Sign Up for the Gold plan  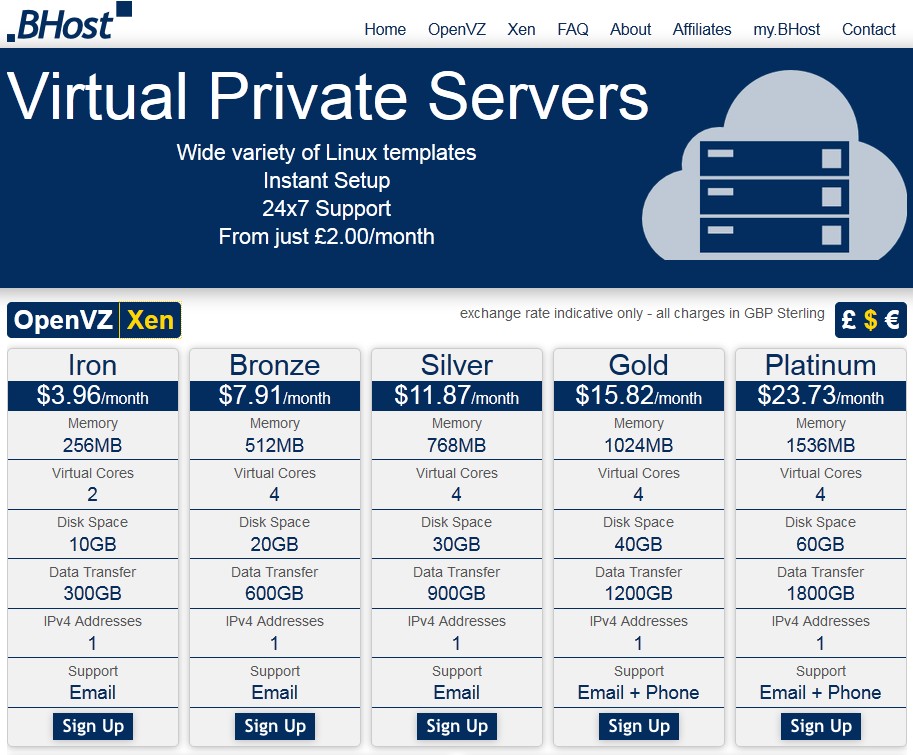tap(639, 726)
